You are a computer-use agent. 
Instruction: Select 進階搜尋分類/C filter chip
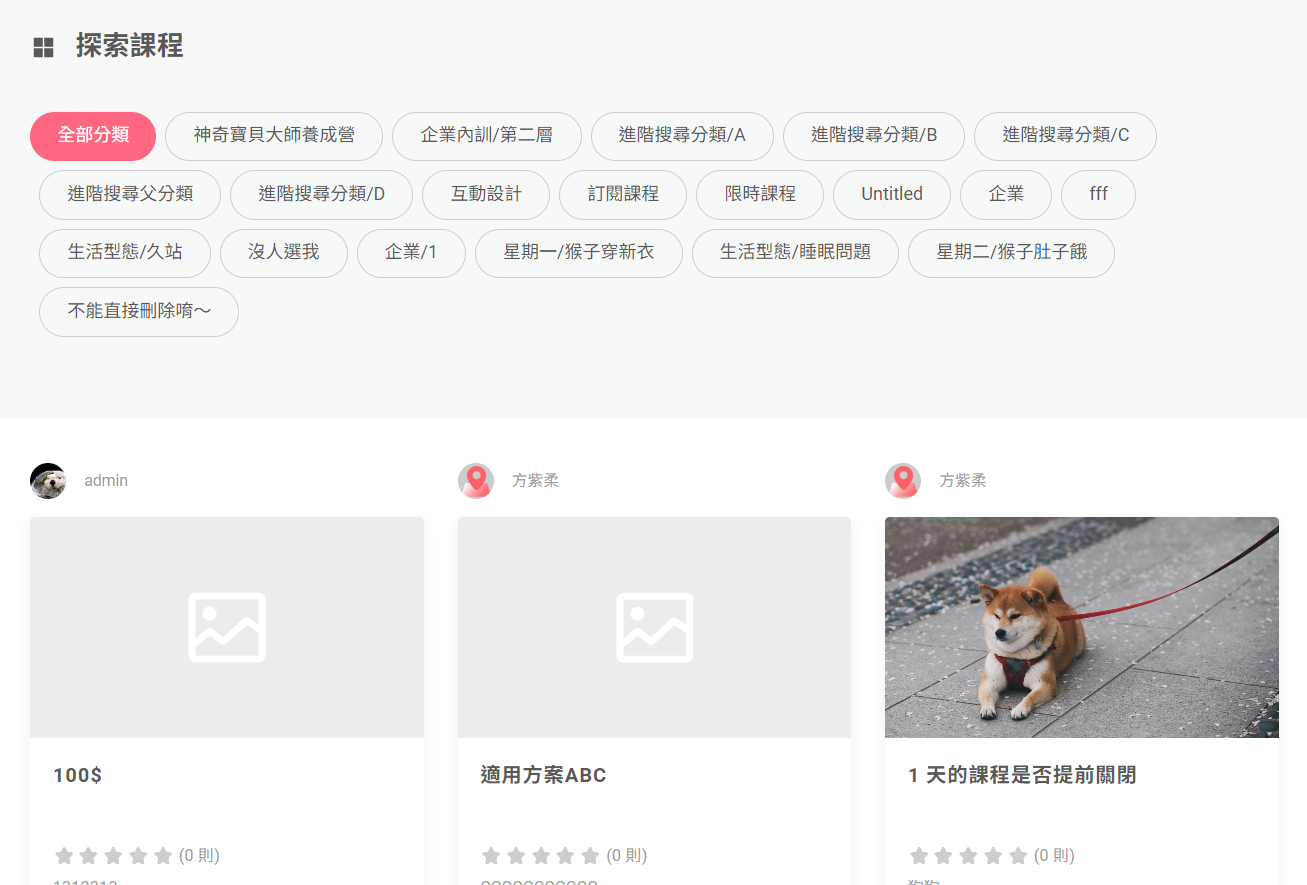(x=1066, y=136)
